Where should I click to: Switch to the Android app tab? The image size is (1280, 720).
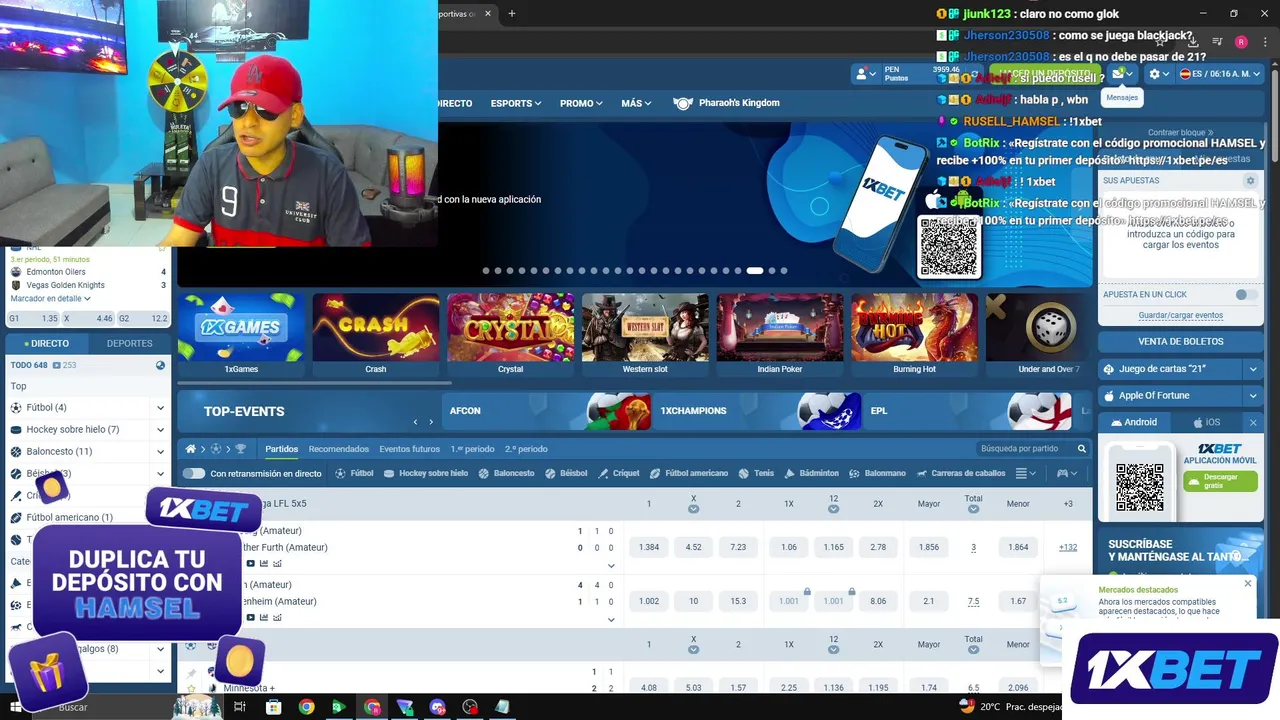coord(1133,422)
